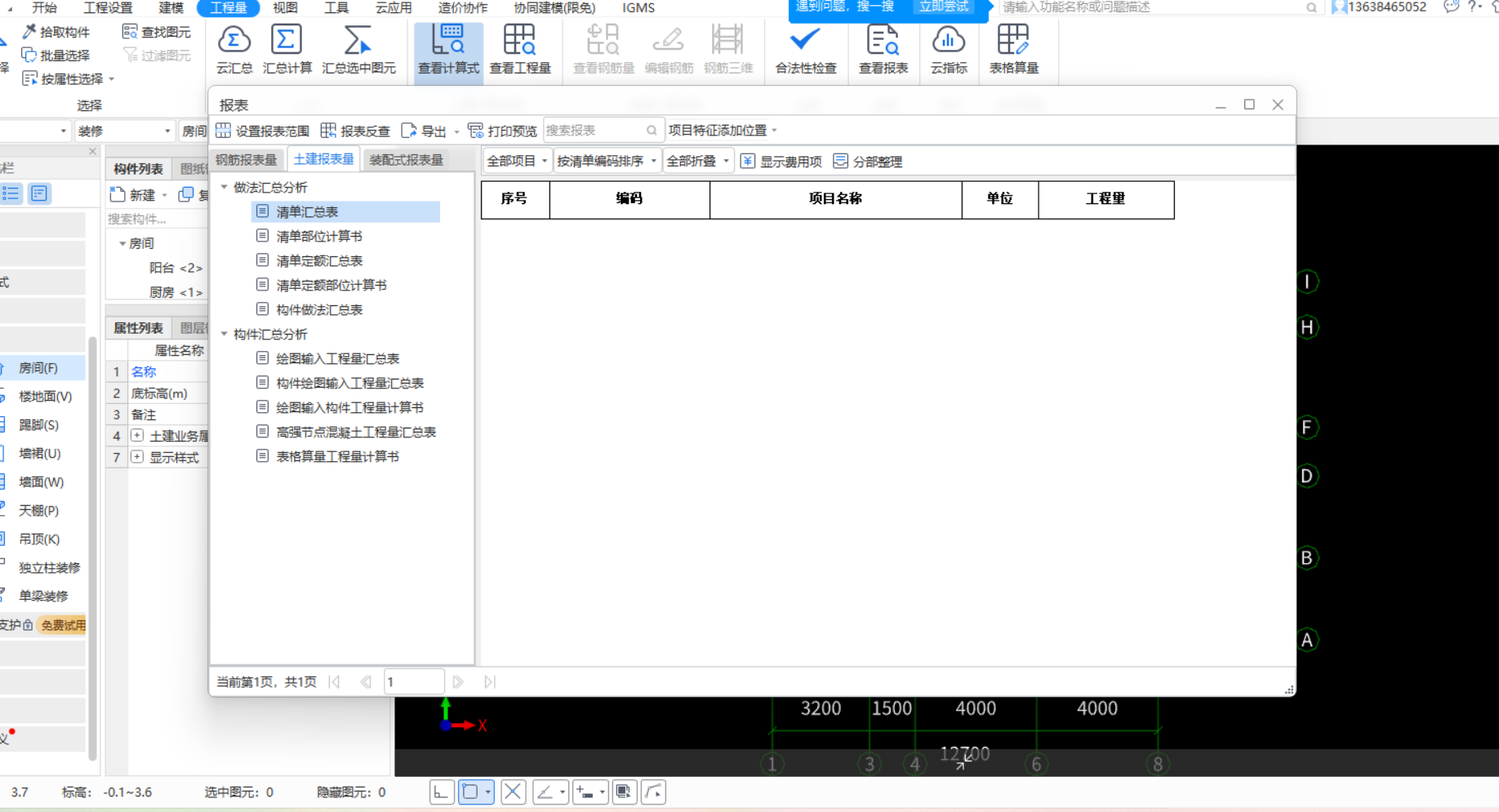This screenshot has height=812, width=1499.
Task: Switch to 土建报表量 tab
Action: pos(323,159)
